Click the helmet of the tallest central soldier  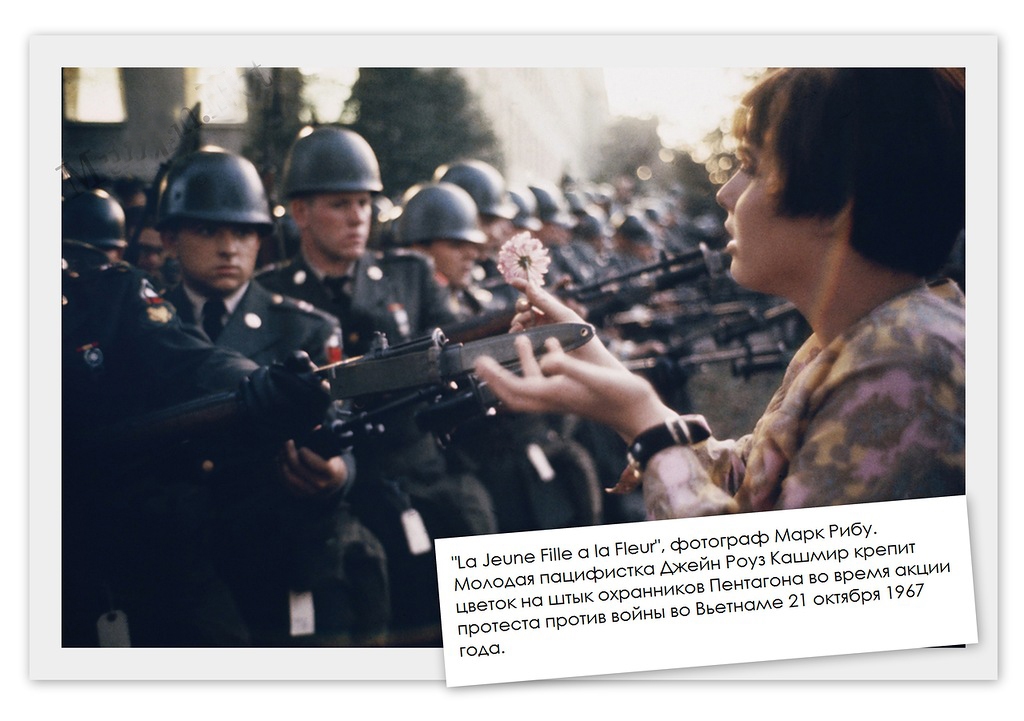331,160
